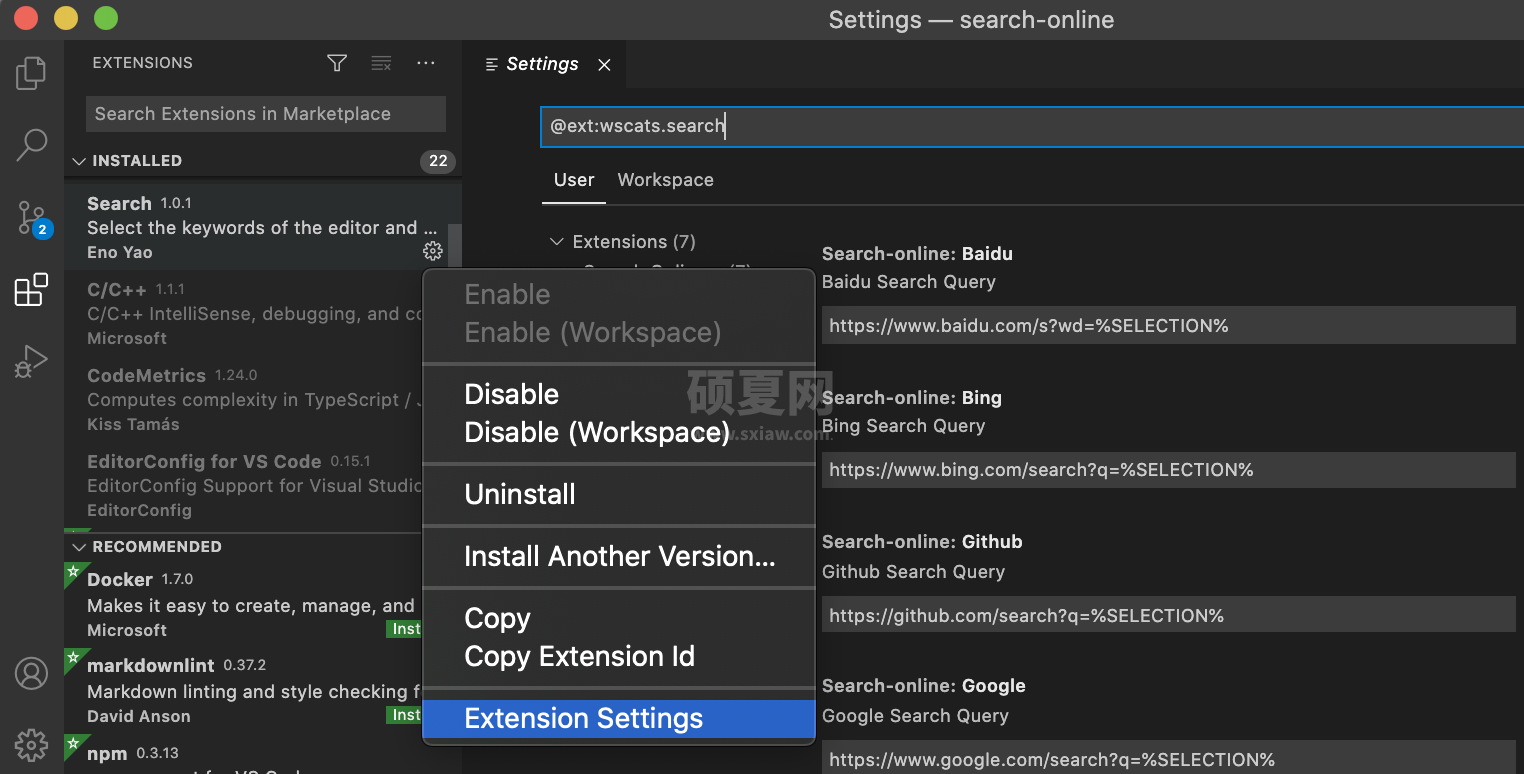Click the Google Search Query URL field
The image size is (1524, 774).
click(x=1168, y=759)
